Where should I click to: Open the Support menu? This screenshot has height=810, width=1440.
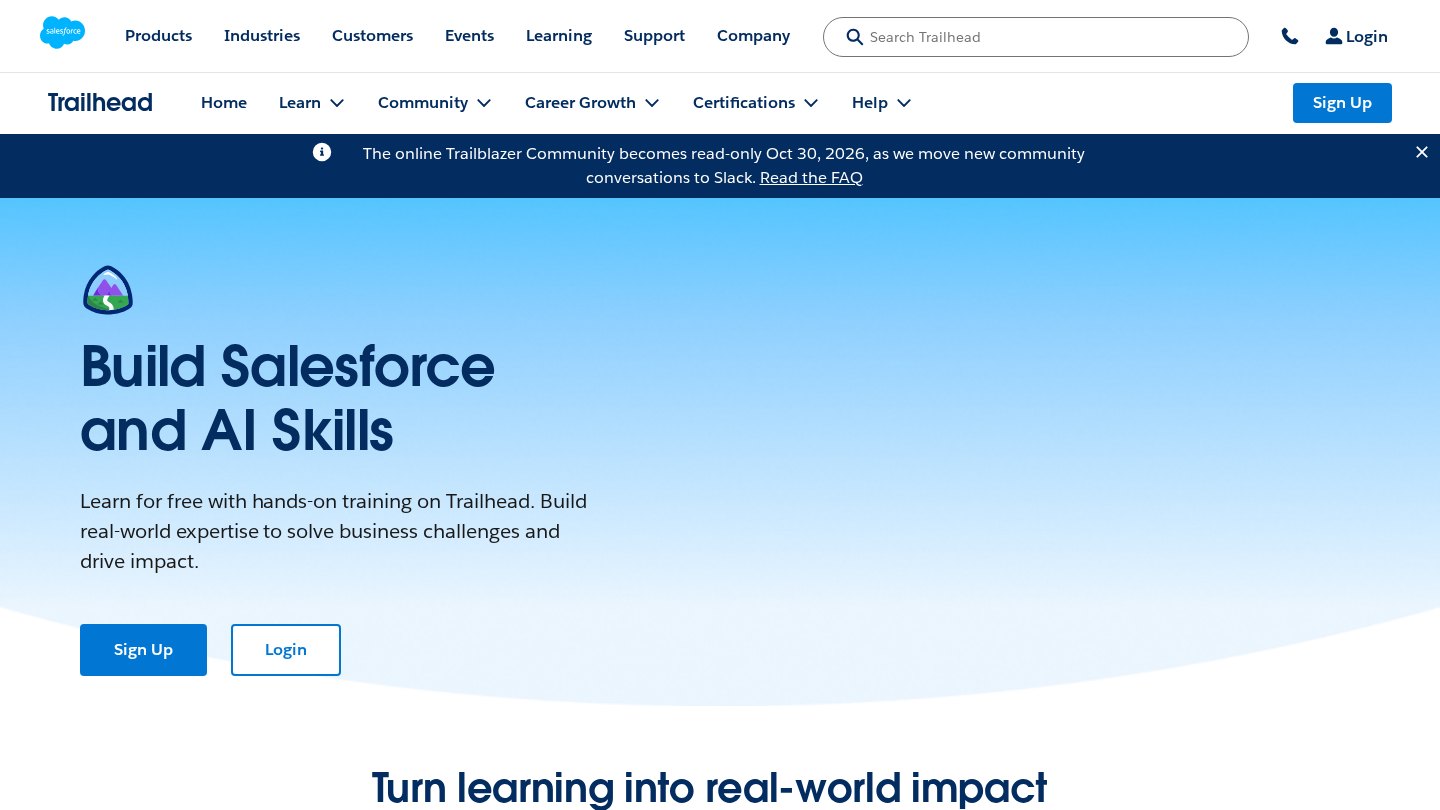[654, 36]
